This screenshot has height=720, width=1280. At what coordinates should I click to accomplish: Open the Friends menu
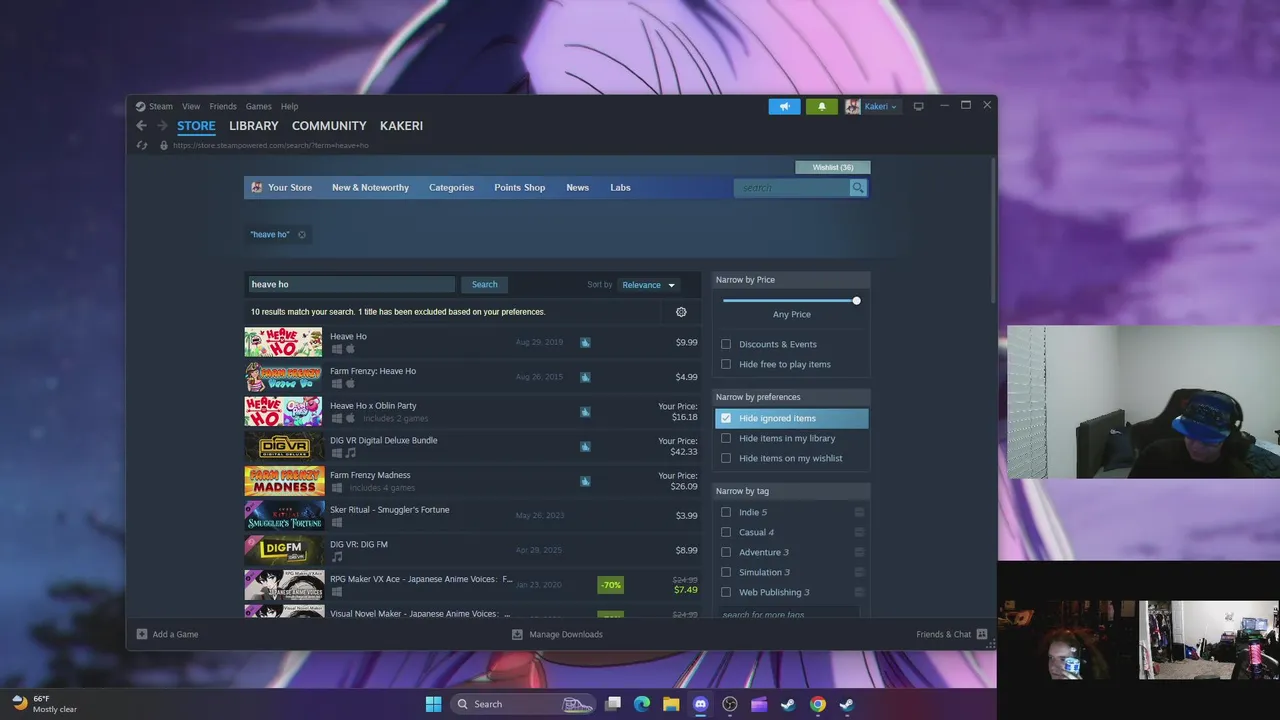point(223,106)
